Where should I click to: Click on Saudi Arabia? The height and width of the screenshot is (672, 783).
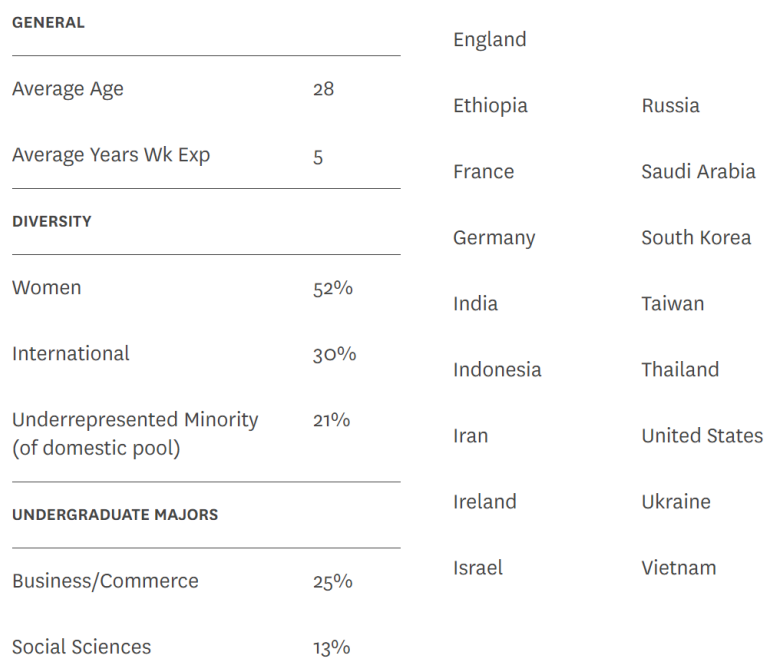coord(698,172)
